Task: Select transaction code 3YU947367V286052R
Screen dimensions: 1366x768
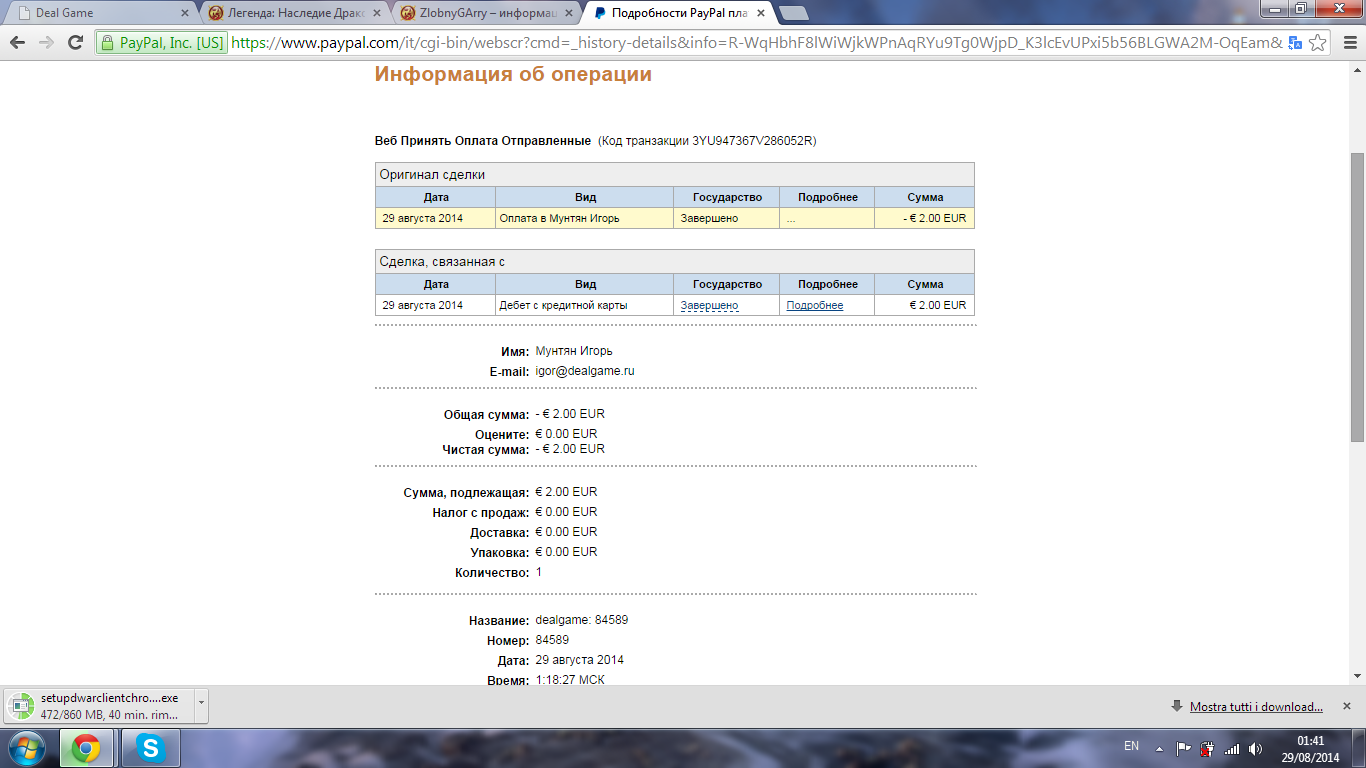Action: coord(753,141)
